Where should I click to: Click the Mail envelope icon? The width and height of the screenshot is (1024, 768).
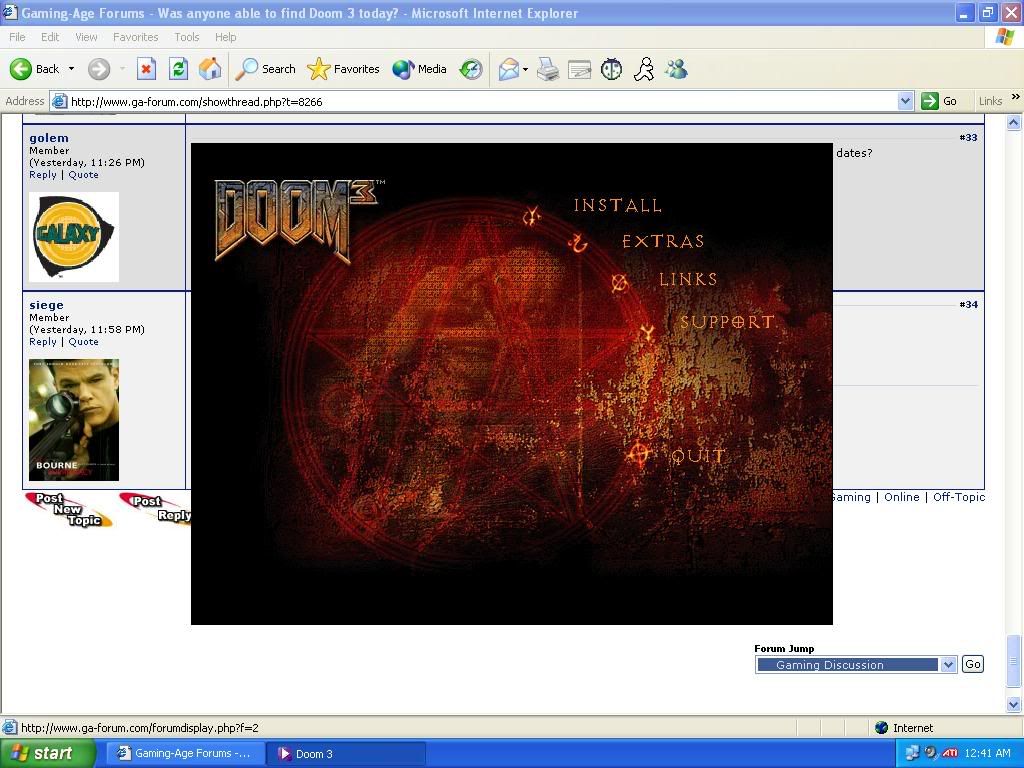(509, 69)
